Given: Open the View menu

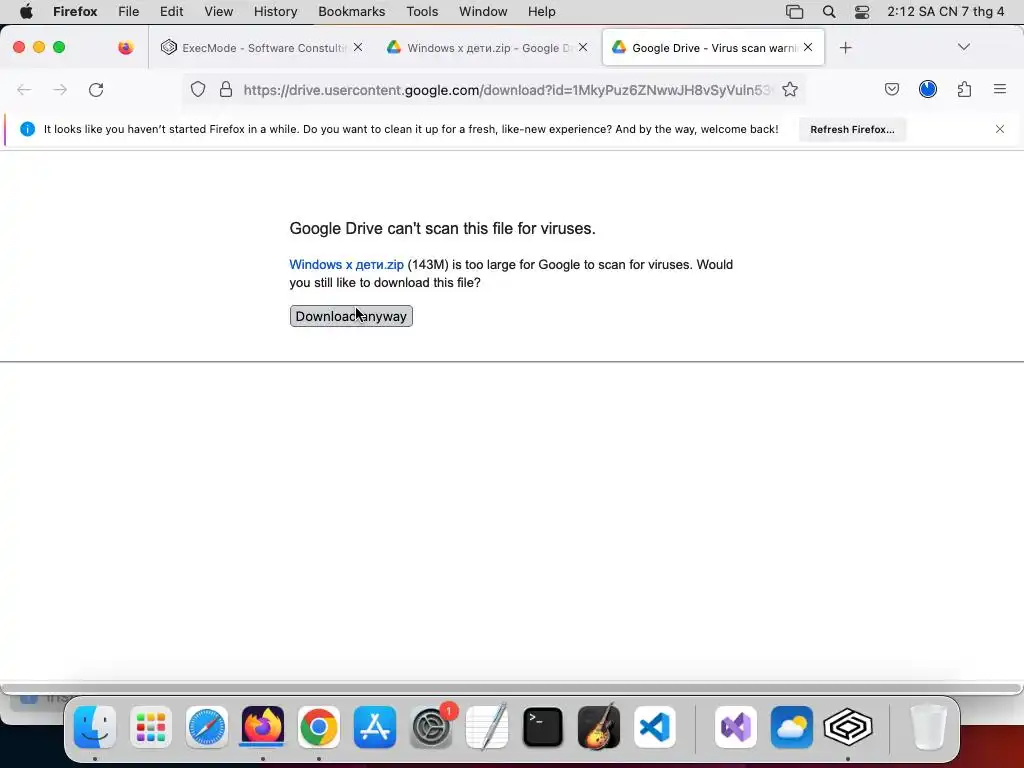Looking at the screenshot, I should 219,12.
